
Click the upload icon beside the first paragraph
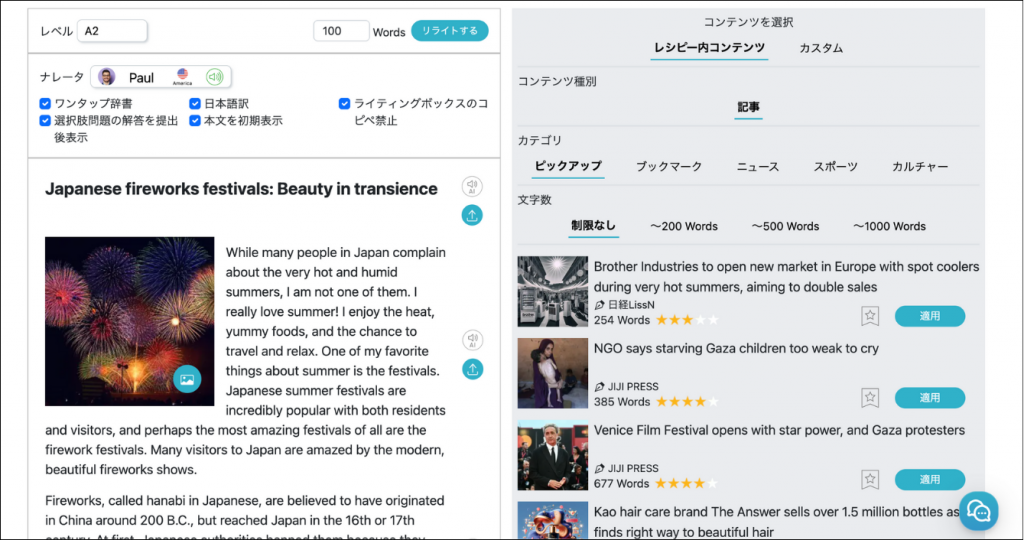pos(472,369)
